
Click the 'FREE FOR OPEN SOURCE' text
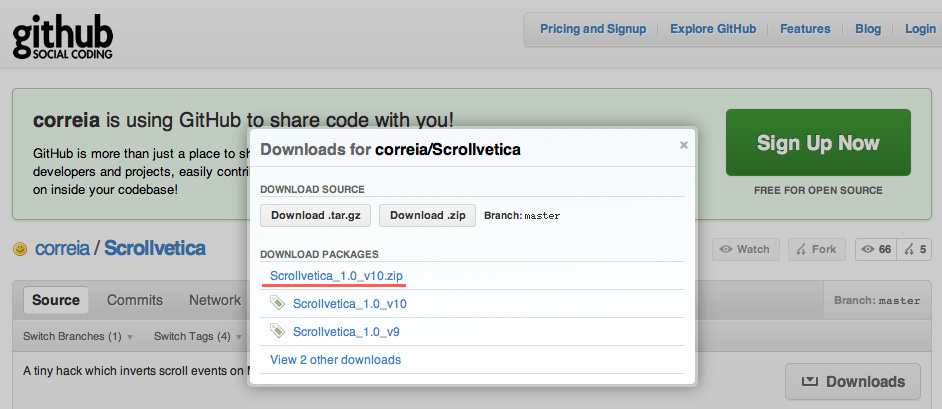(818, 190)
